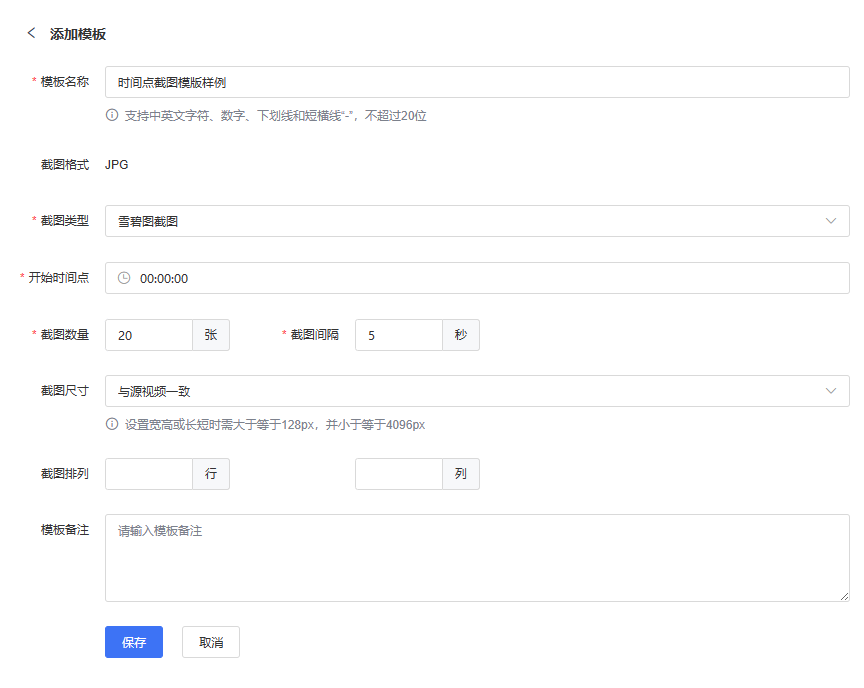Image resolution: width=864 pixels, height=688 pixels.
Task: Click the resize handle of 模板备注 textarea
Action: coord(844,596)
